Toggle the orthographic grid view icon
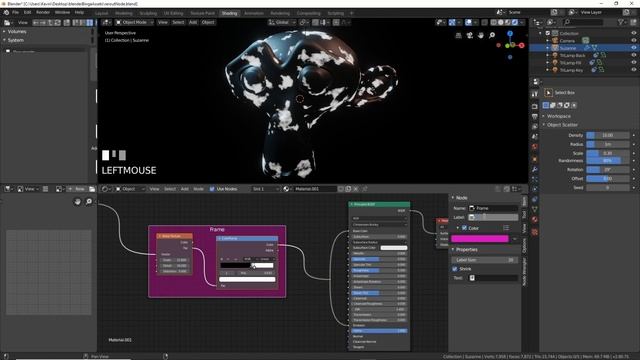The height and width of the screenshot is (360, 640). [x=458, y=36]
